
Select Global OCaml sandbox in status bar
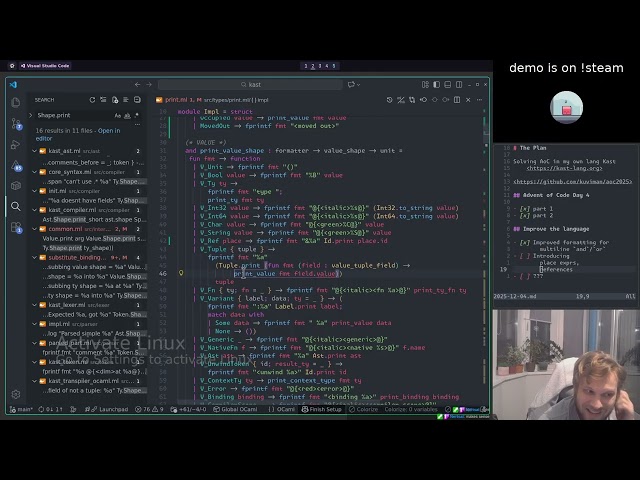click(x=235, y=409)
